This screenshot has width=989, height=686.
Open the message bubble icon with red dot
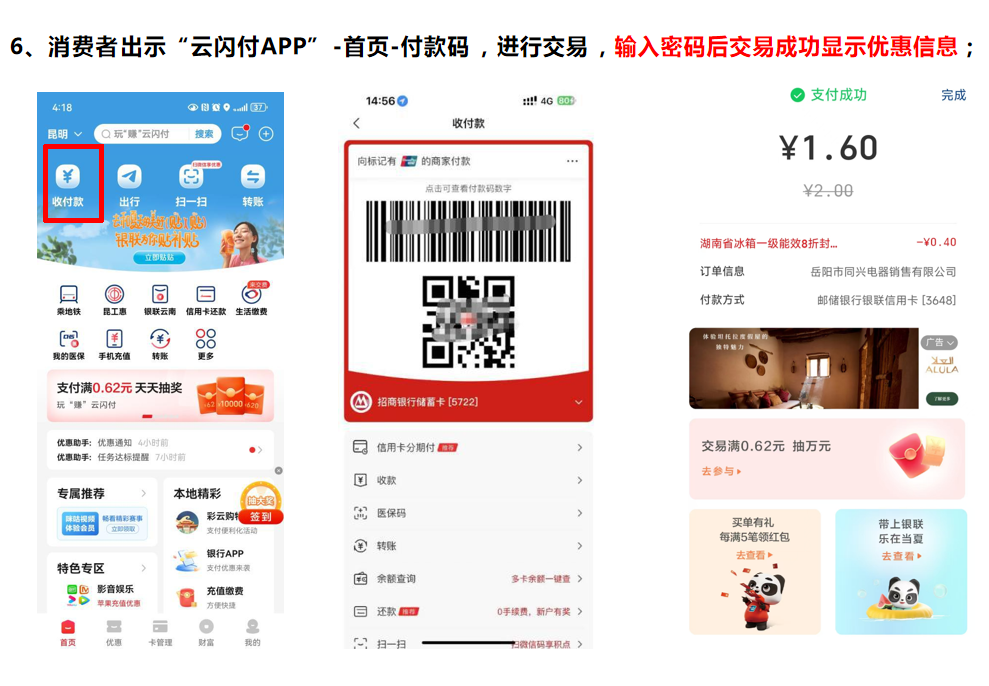[240, 134]
